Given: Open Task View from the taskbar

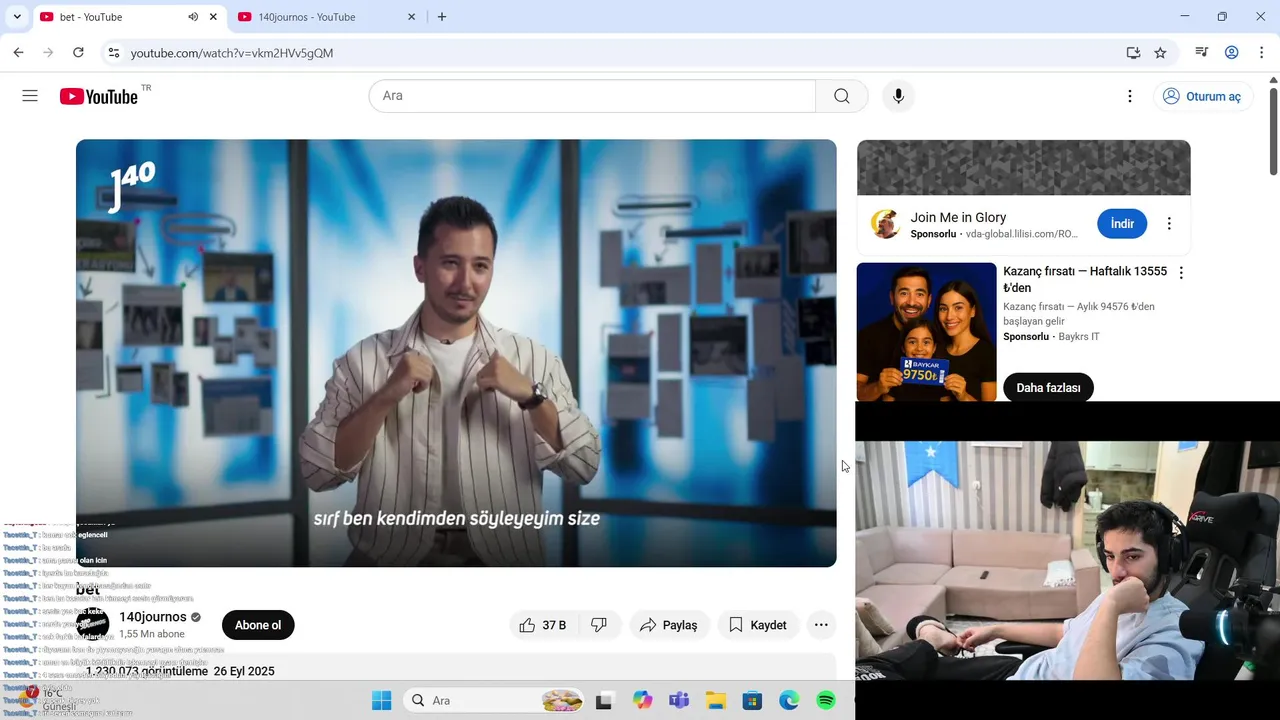Looking at the screenshot, I should [x=603, y=701].
